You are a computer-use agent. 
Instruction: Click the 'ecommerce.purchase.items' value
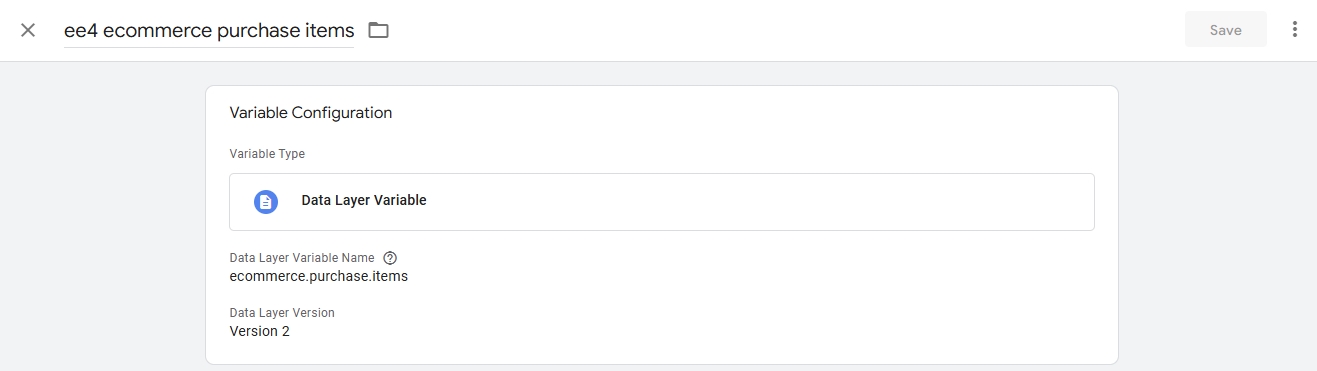[319, 276]
